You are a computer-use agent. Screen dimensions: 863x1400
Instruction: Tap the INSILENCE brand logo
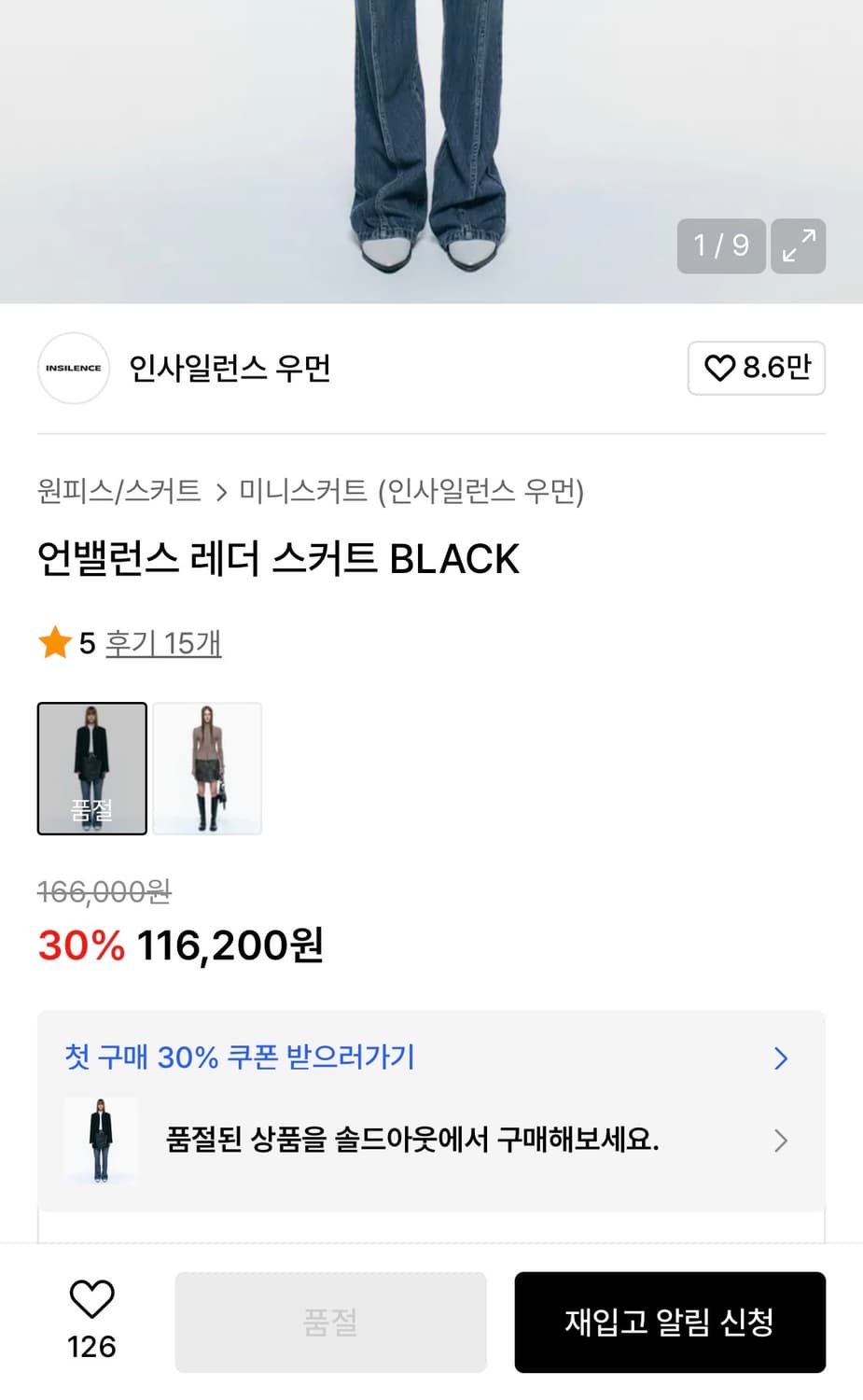[x=73, y=368]
